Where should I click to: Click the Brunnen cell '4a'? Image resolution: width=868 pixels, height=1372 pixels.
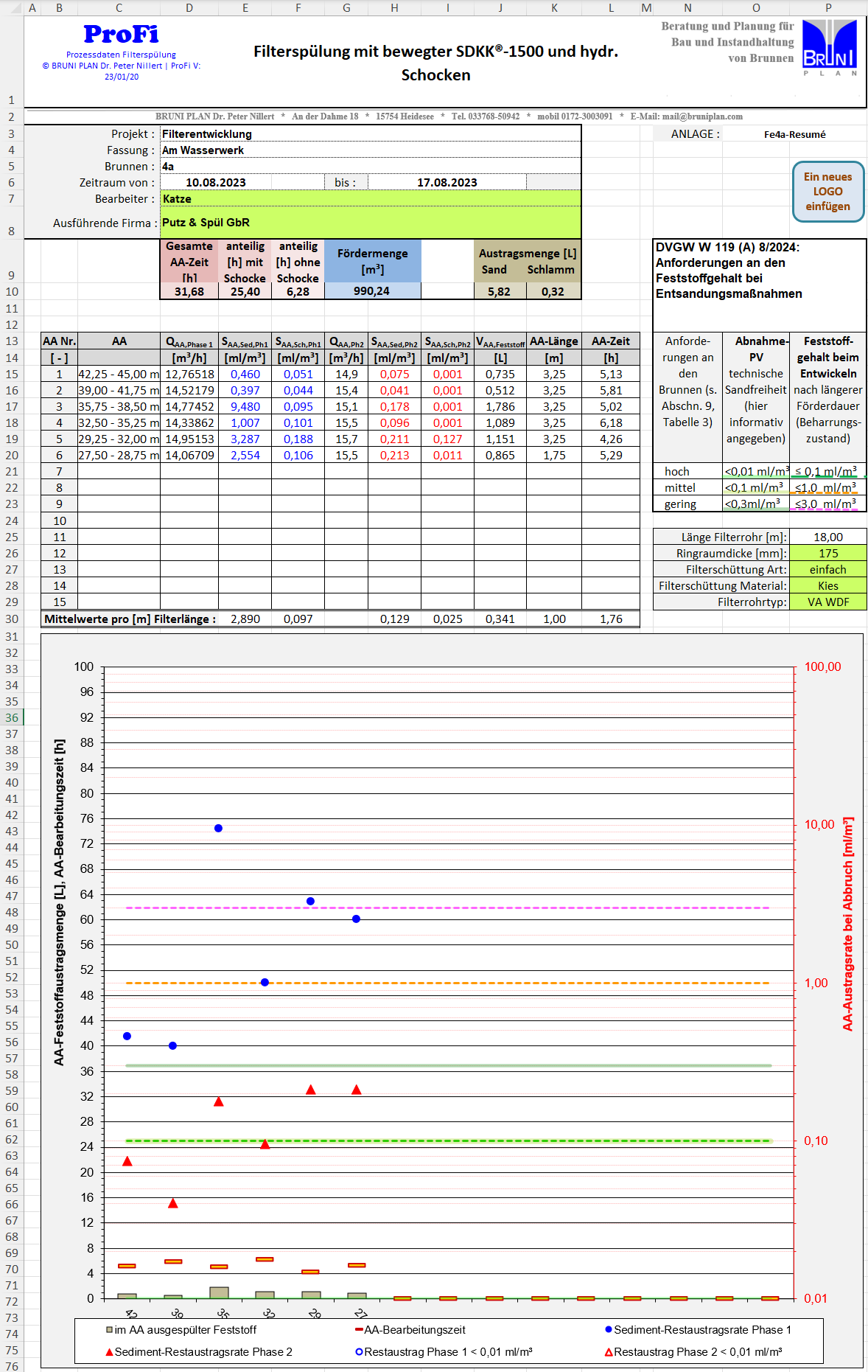(371, 167)
